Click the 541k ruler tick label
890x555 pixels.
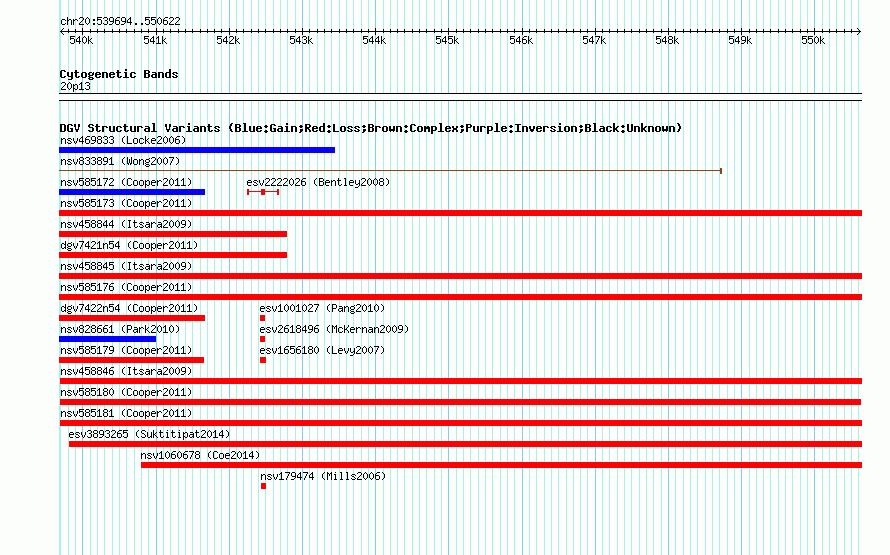coord(155,40)
